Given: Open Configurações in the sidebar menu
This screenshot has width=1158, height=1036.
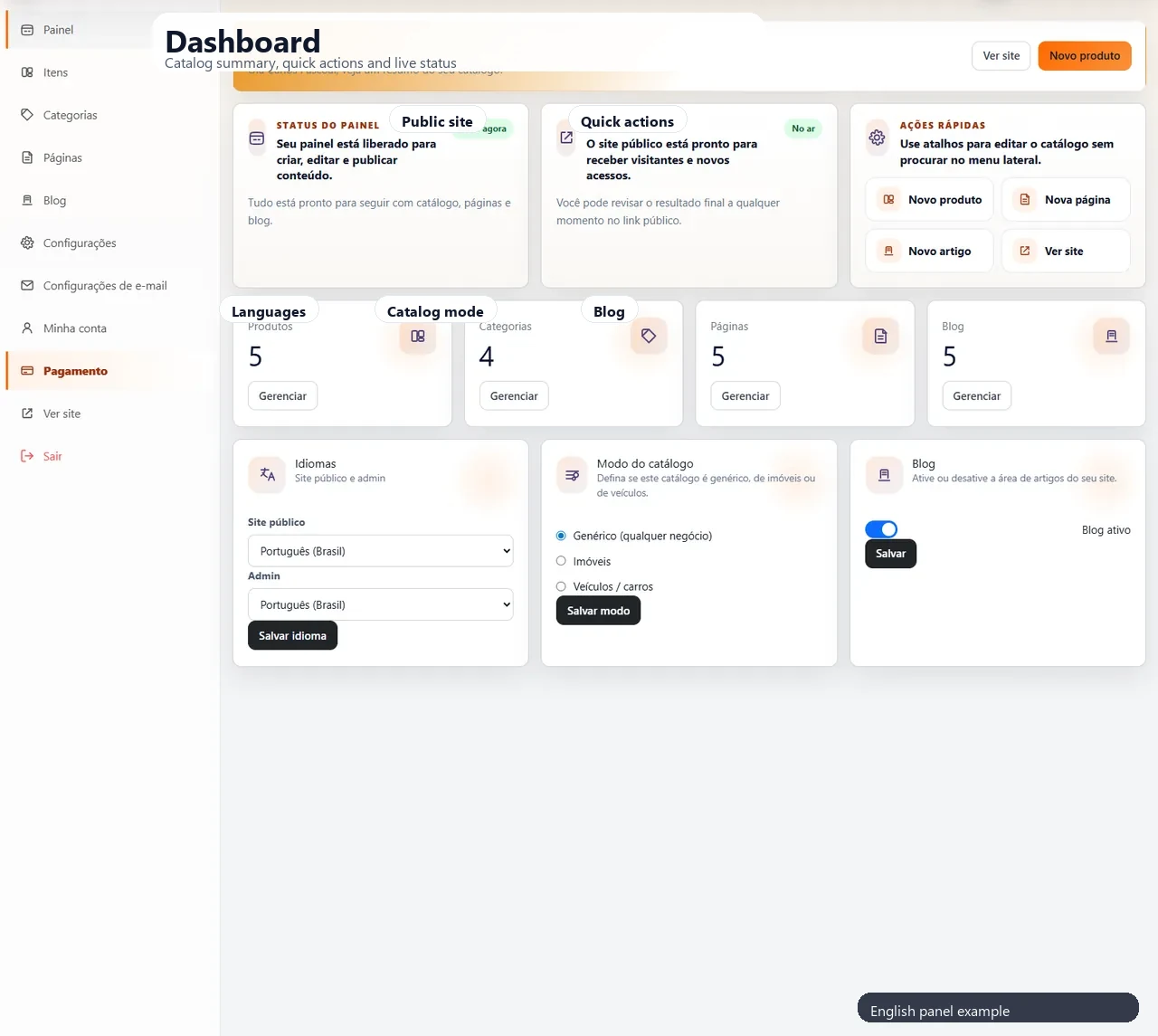Looking at the screenshot, I should coord(110,242).
